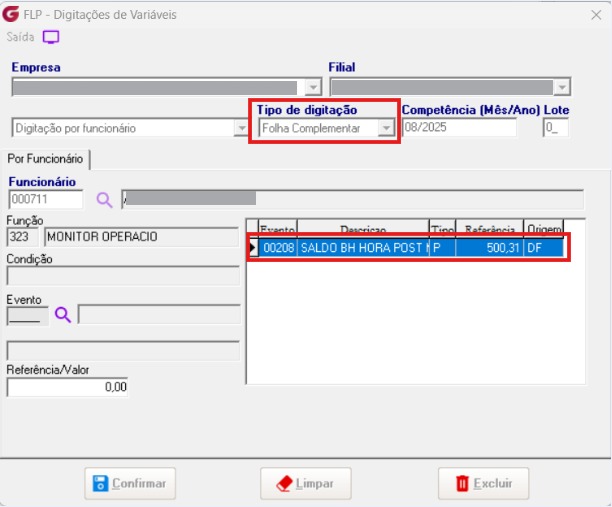Click the MONITOR OPERACIO function field
Viewport: 612px width, 507px height.
pyautogui.click(x=142, y=237)
